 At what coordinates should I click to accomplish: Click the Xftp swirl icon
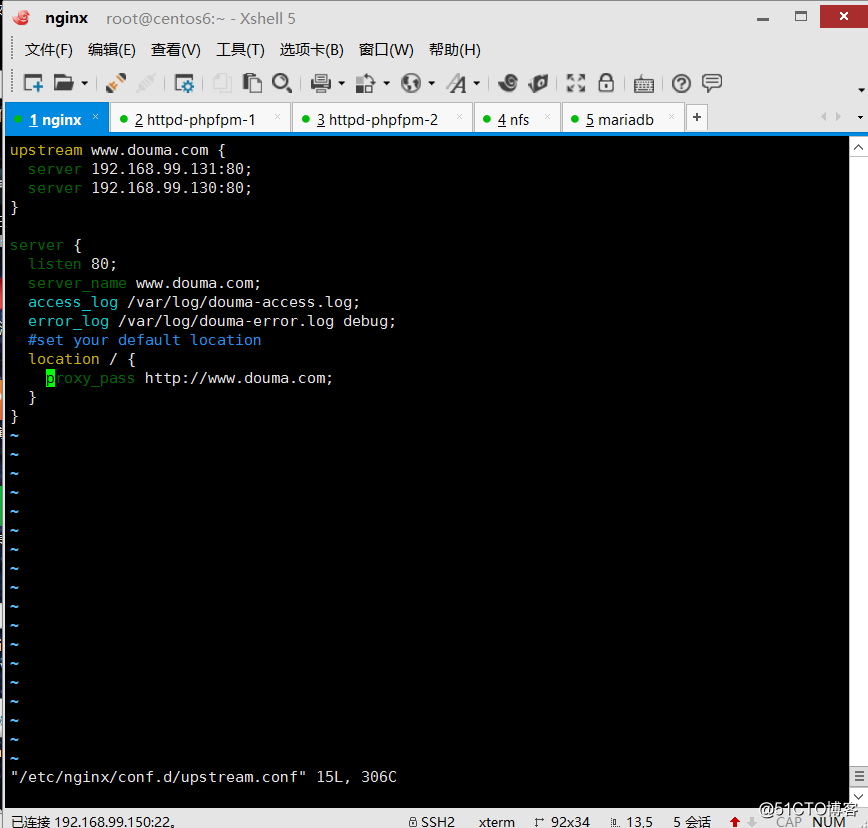[508, 84]
